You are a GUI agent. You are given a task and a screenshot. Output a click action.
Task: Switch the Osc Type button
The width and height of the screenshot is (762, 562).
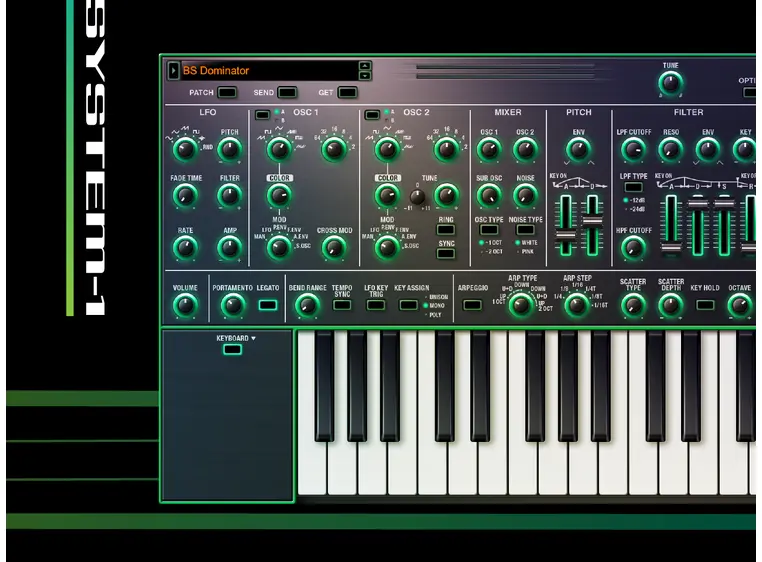click(489, 229)
